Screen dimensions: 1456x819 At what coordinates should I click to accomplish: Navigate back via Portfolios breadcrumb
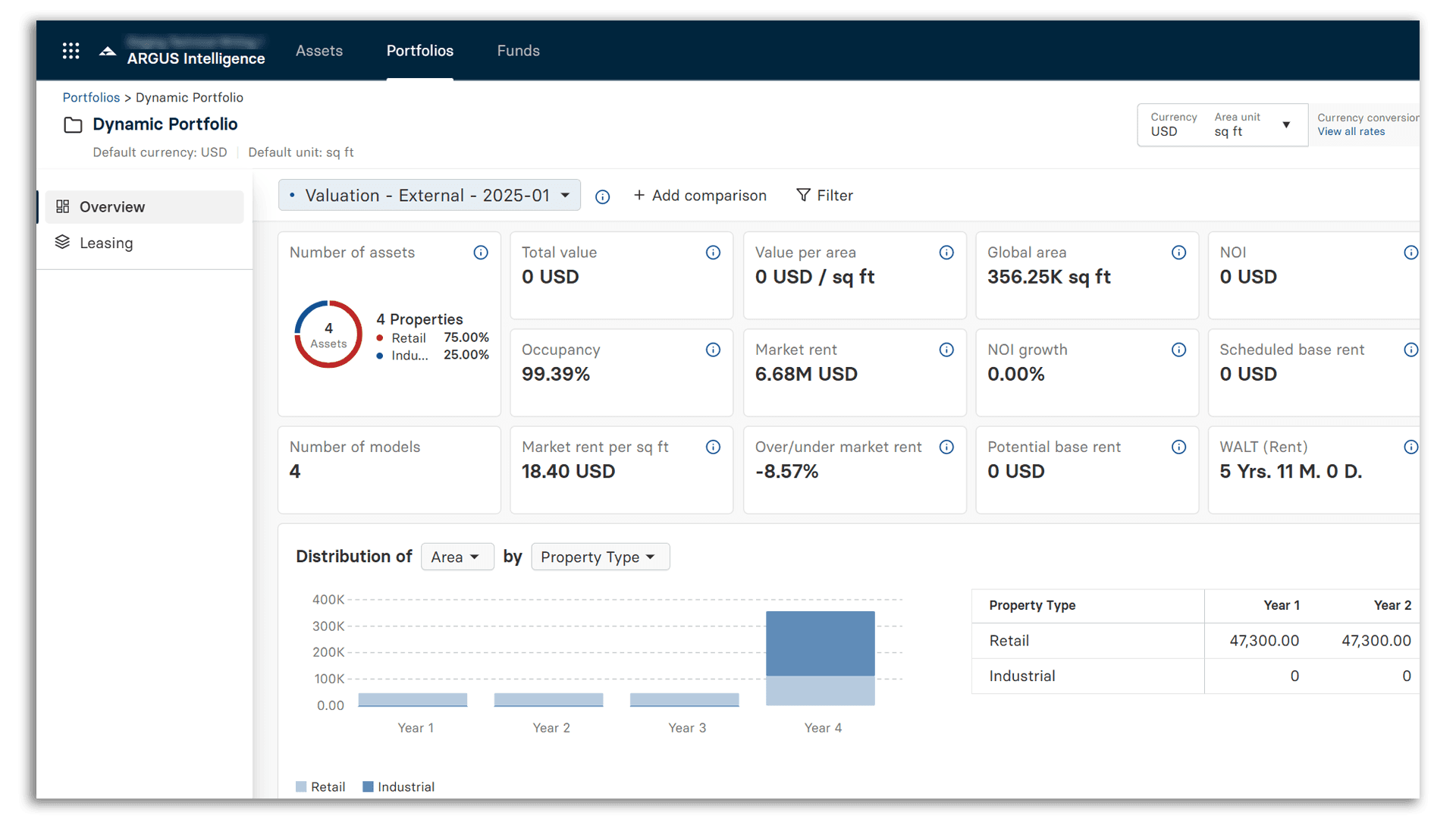91,97
